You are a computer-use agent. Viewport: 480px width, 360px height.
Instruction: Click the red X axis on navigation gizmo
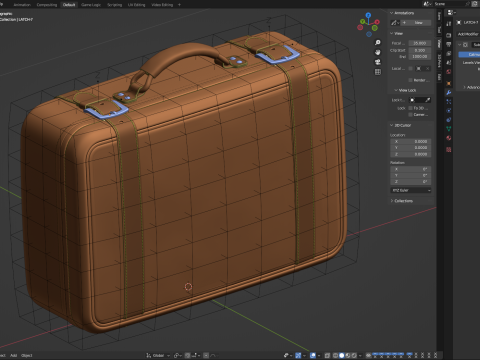tap(377, 22)
